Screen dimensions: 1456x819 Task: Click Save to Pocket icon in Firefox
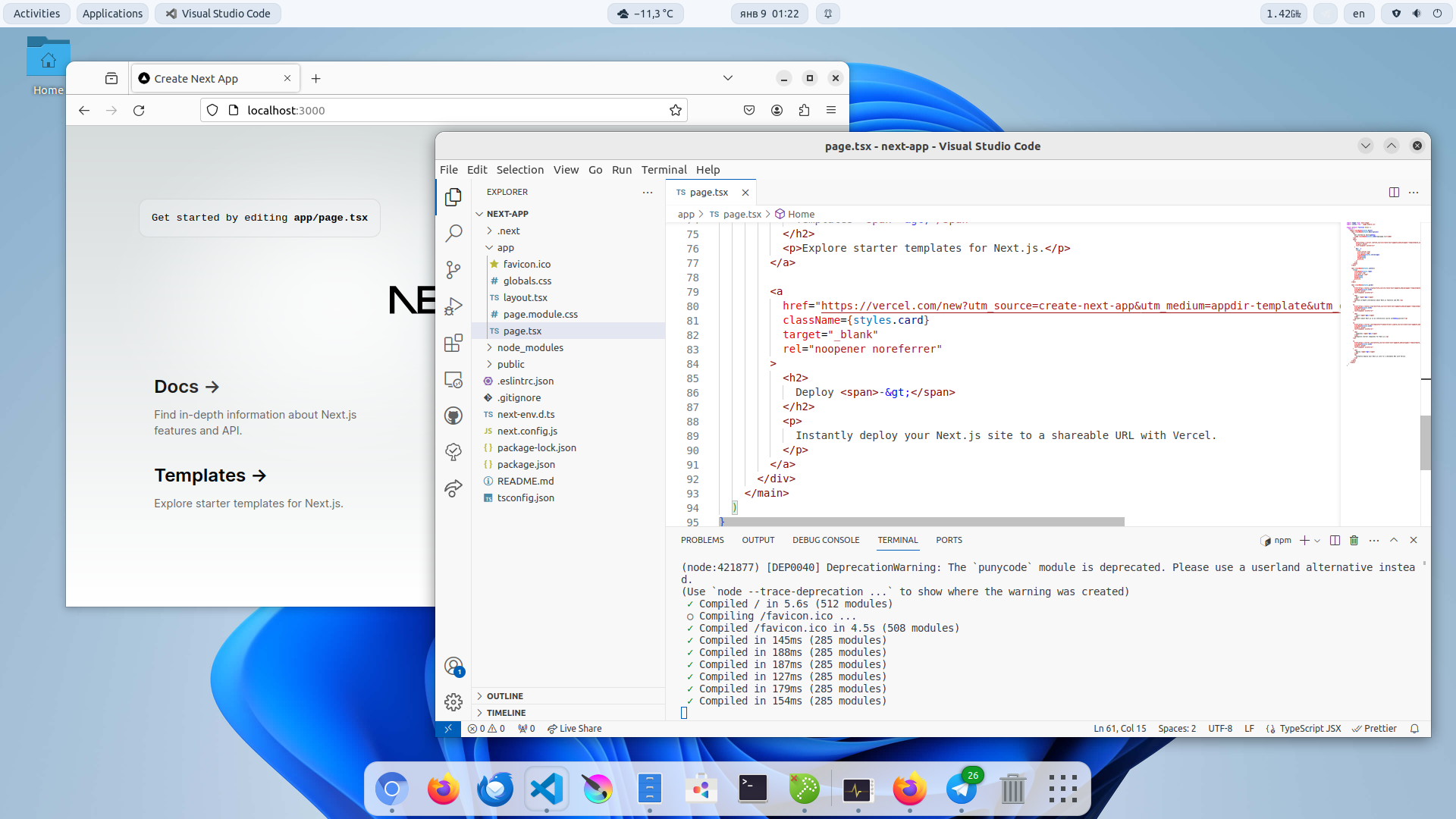click(749, 111)
